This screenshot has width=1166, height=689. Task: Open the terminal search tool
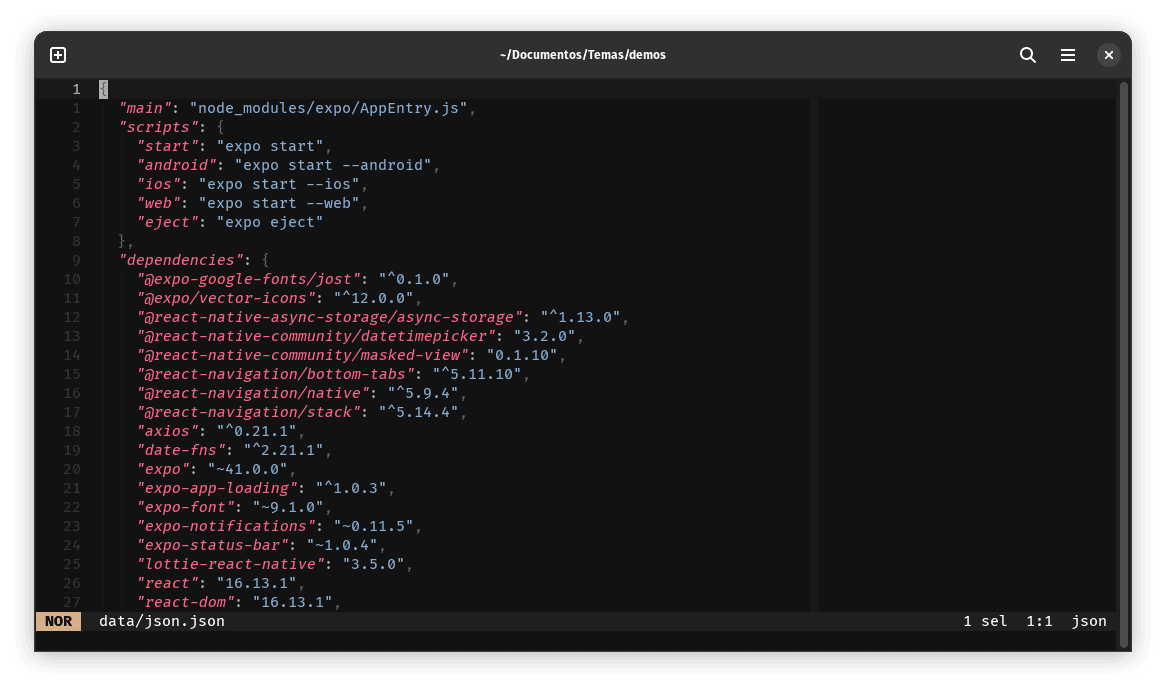point(1028,55)
